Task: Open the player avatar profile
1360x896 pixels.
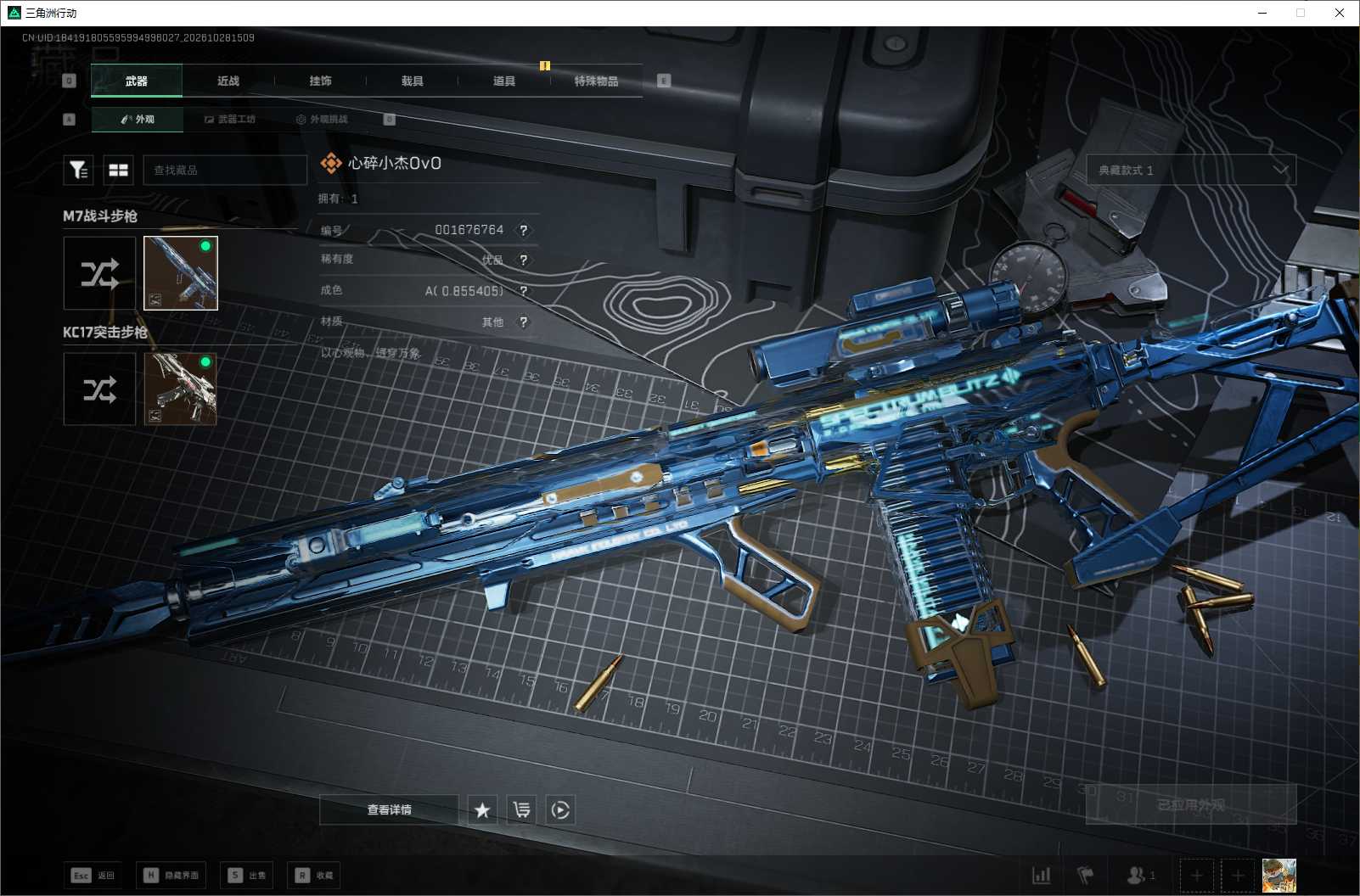Action: click(1279, 875)
